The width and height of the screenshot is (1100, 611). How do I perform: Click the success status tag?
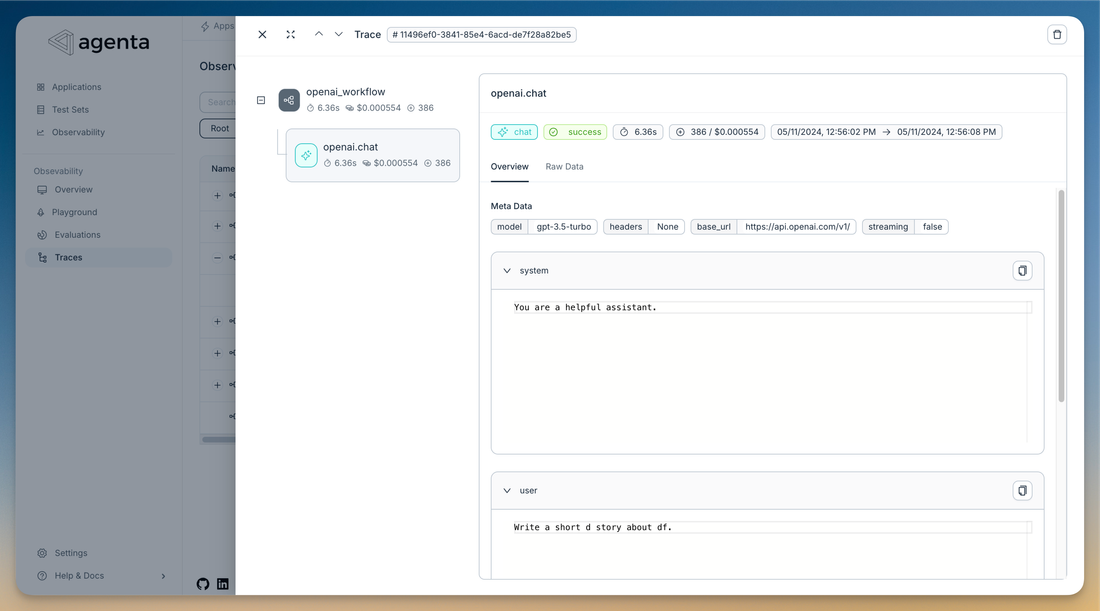(x=575, y=132)
